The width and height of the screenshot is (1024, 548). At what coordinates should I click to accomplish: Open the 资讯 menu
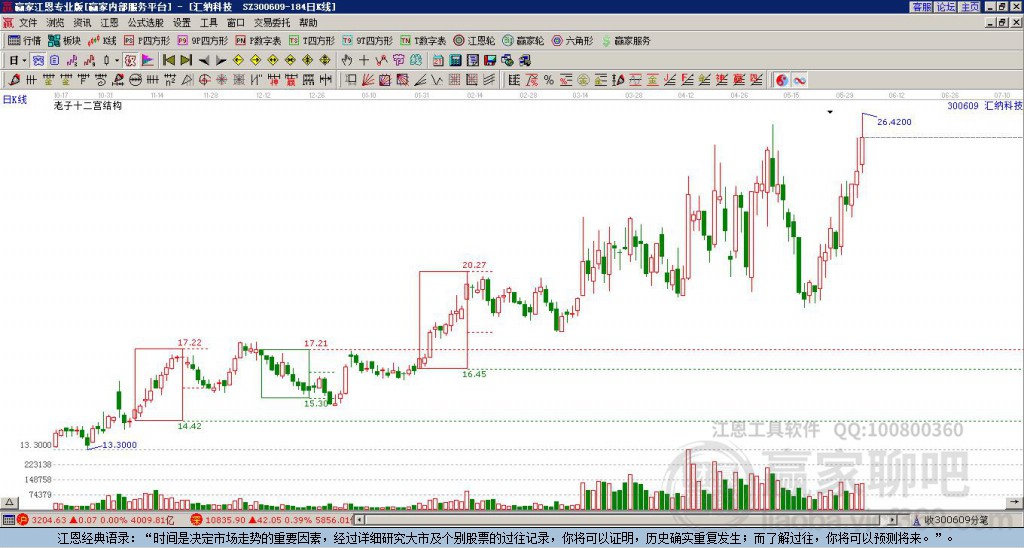[x=82, y=23]
